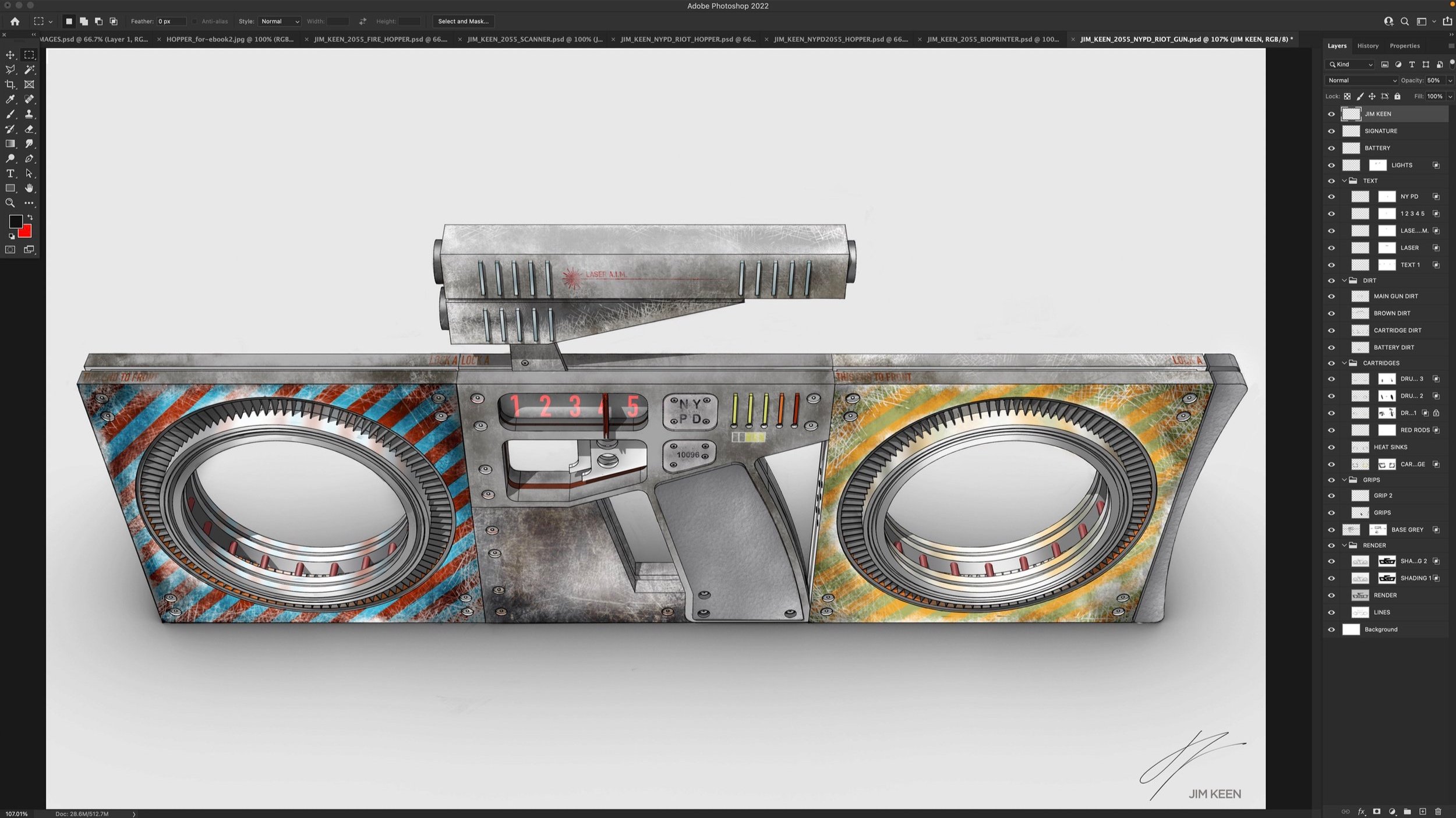Toggle lock transparent pixels

1347,97
